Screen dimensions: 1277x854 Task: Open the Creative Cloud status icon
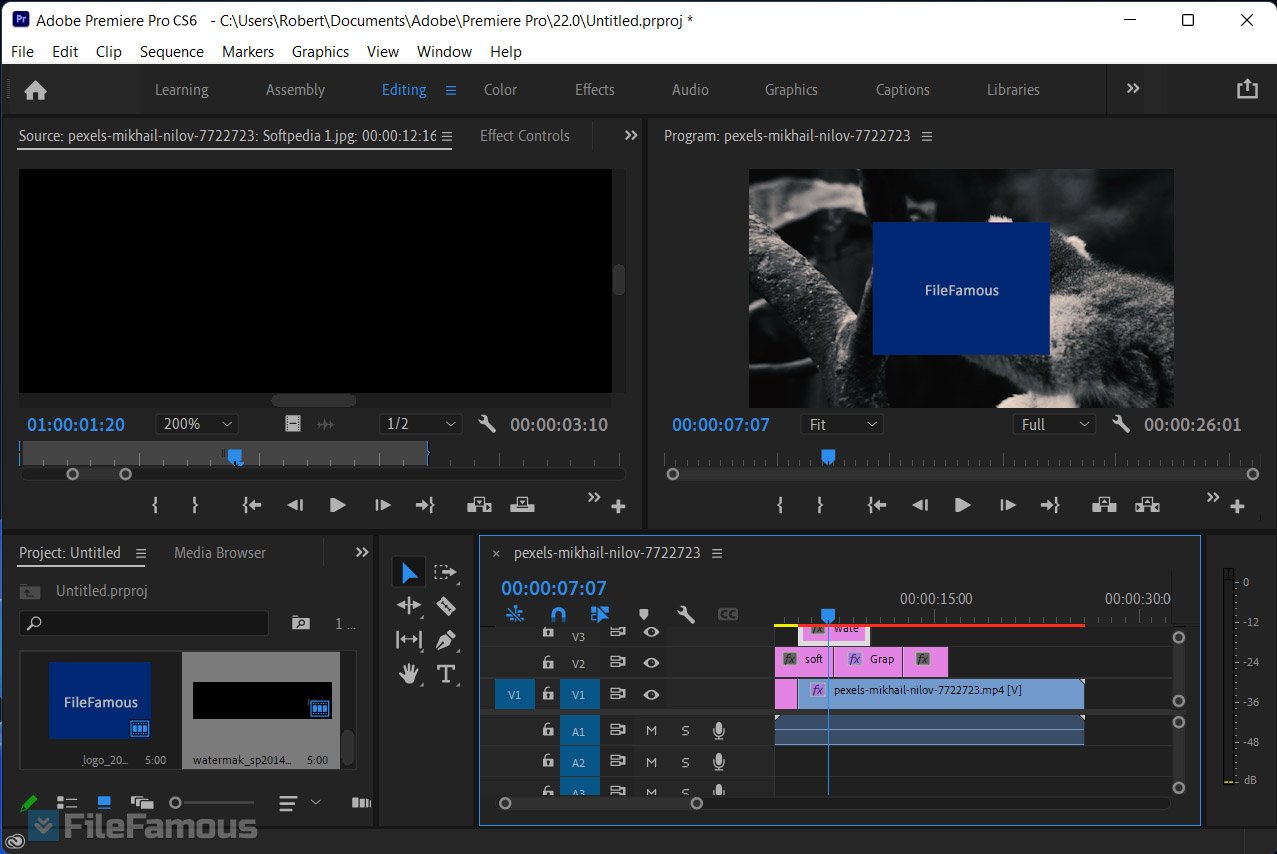pos(14,842)
